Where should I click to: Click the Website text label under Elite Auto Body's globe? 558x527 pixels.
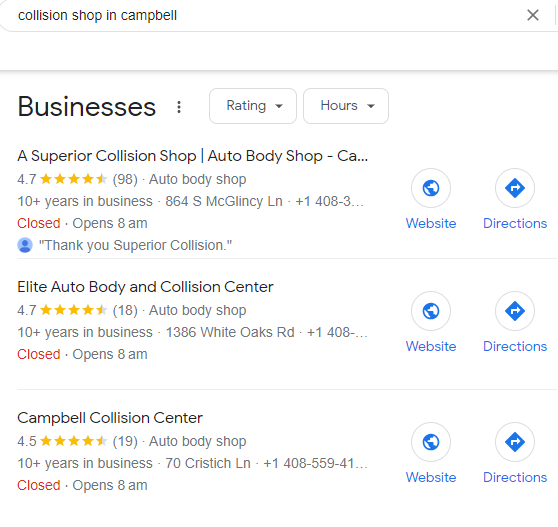(431, 346)
